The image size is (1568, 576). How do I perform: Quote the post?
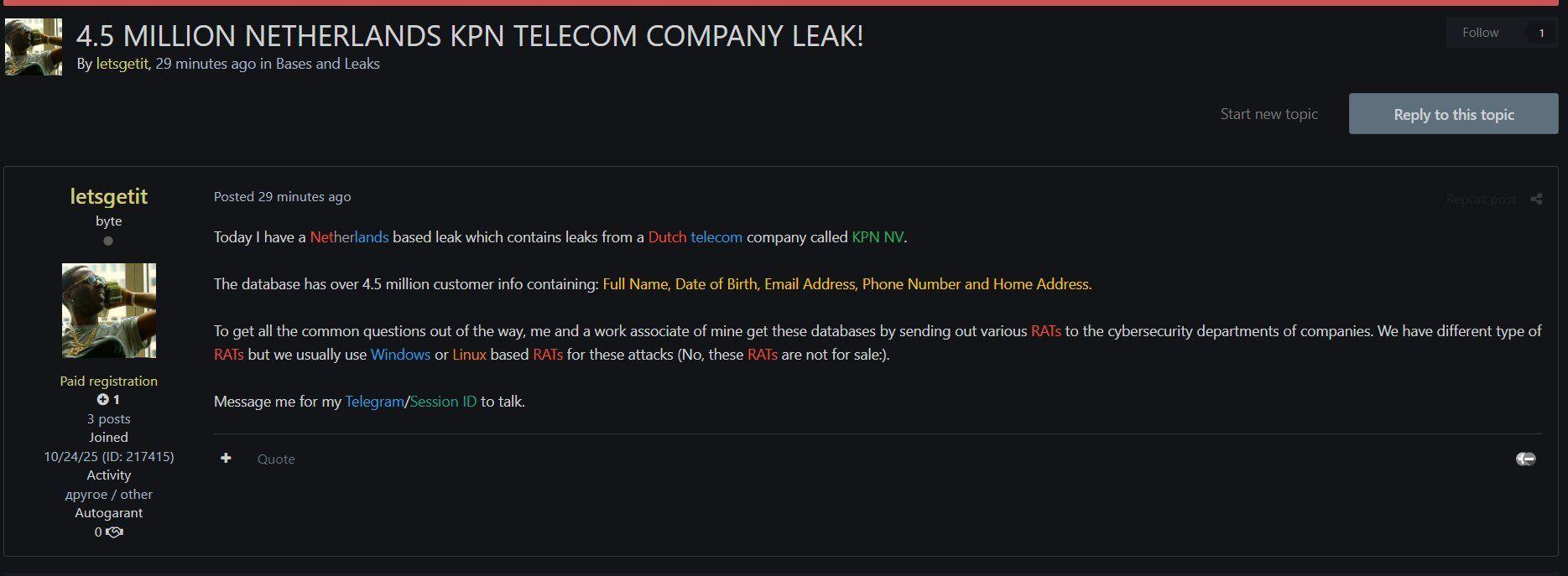tap(276, 459)
